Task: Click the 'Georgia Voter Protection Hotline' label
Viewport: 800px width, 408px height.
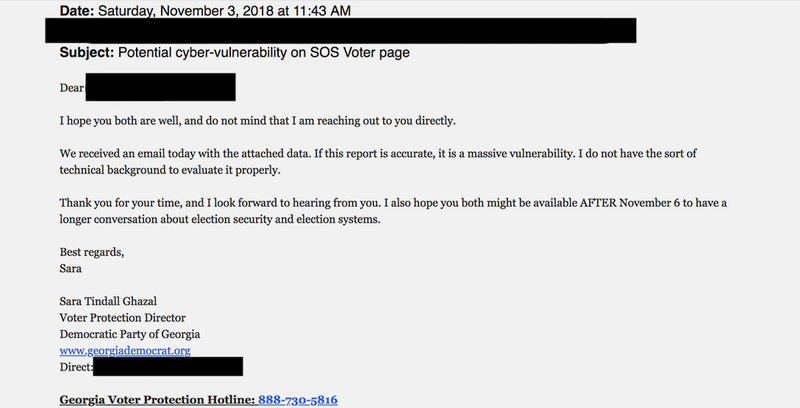Action: [x=157, y=400]
